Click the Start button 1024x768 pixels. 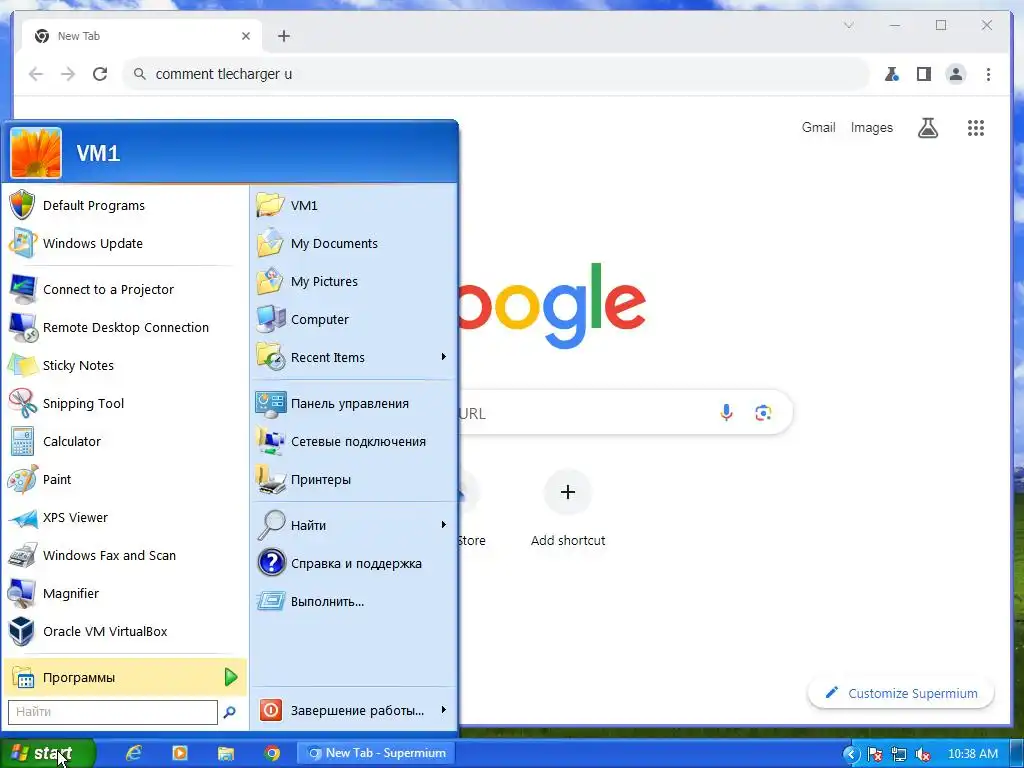pos(47,753)
